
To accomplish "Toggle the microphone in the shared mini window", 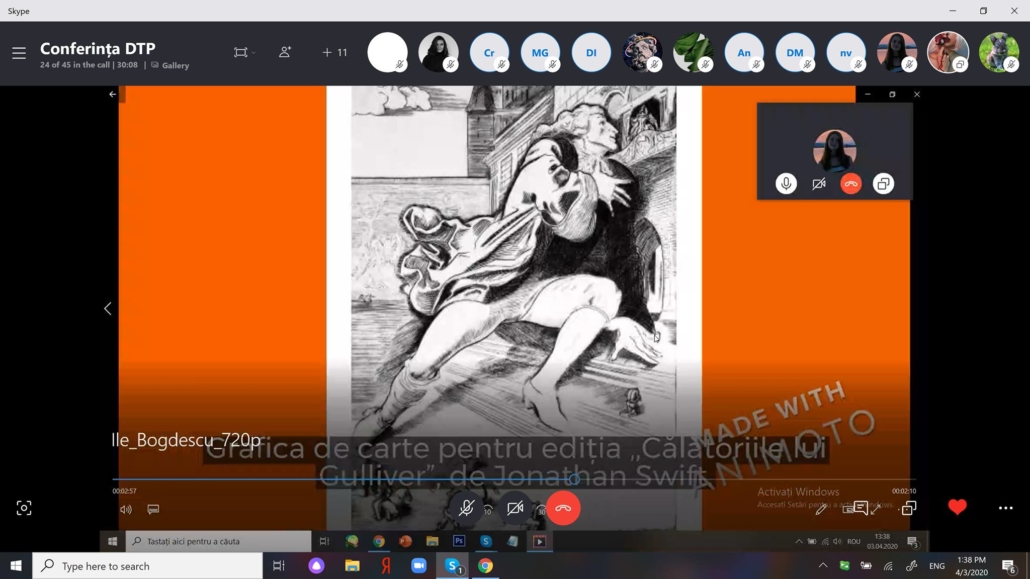I will coord(786,184).
